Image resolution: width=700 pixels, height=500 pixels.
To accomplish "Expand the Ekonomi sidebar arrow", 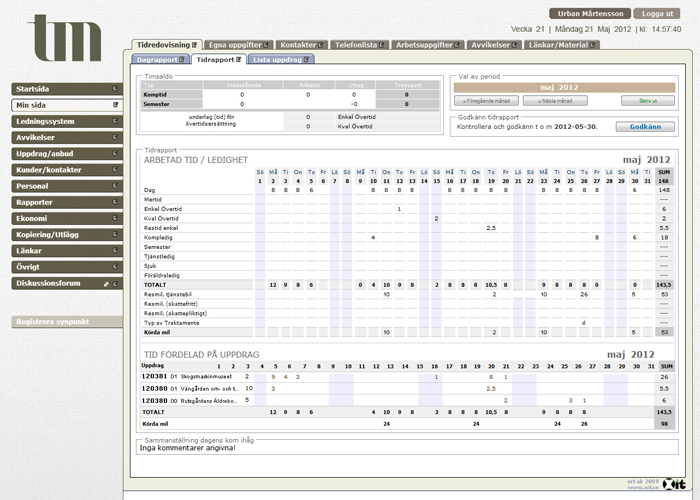I will point(115,218).
